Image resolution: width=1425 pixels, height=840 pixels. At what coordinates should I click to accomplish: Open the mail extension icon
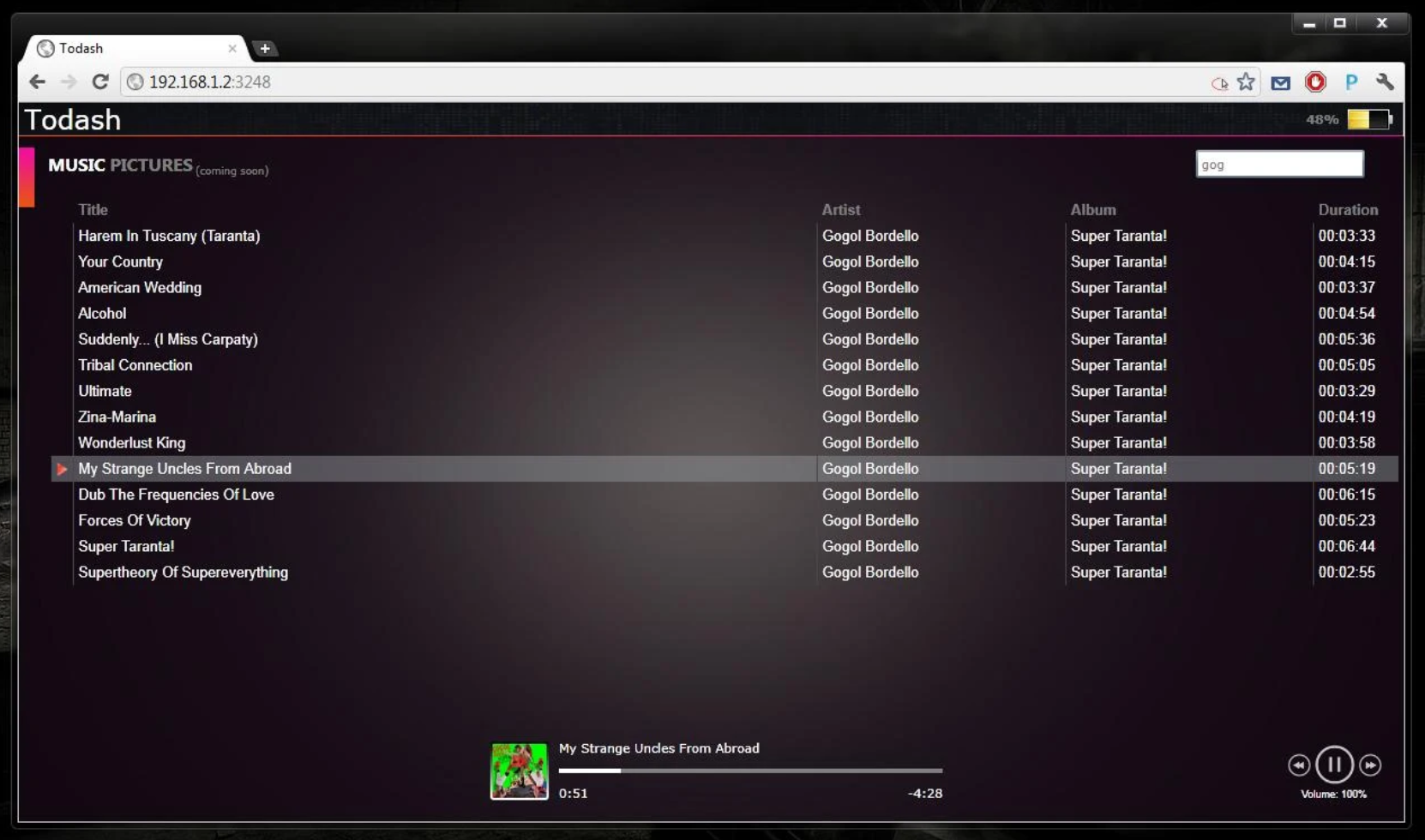click(x=1281, y=82)
